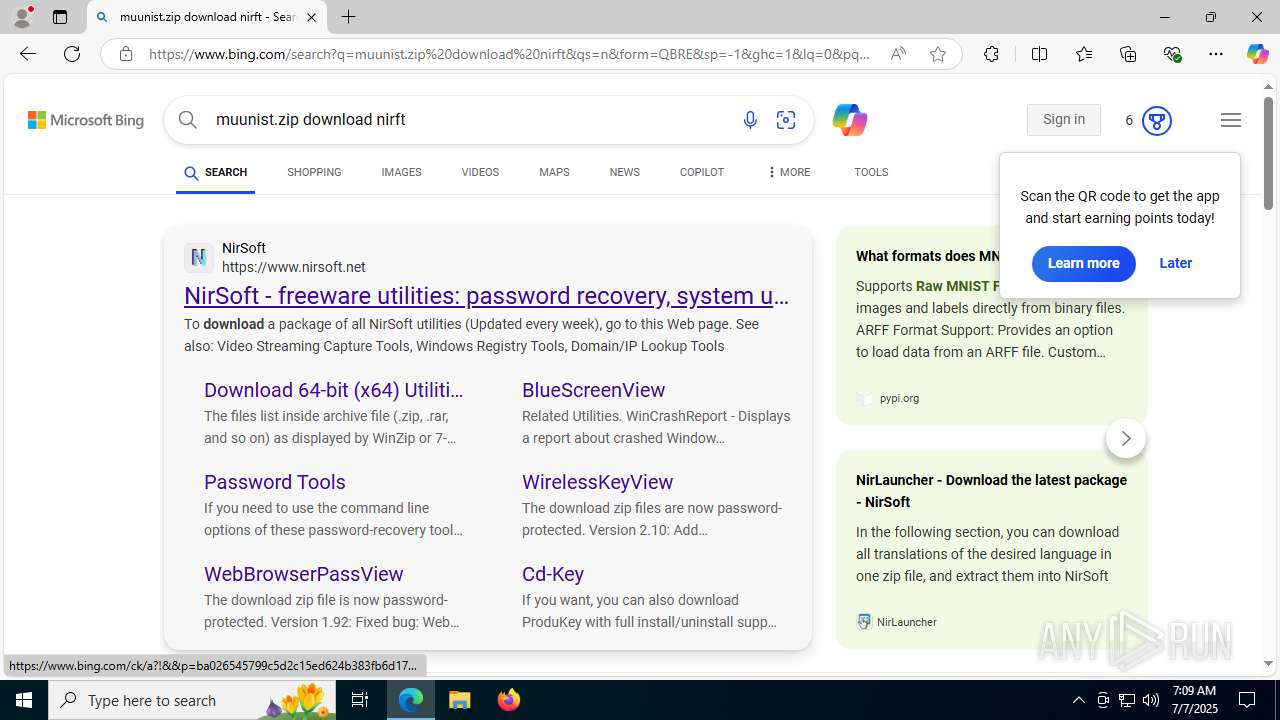Click the NirLauncher source label

[x=906, y=622]
